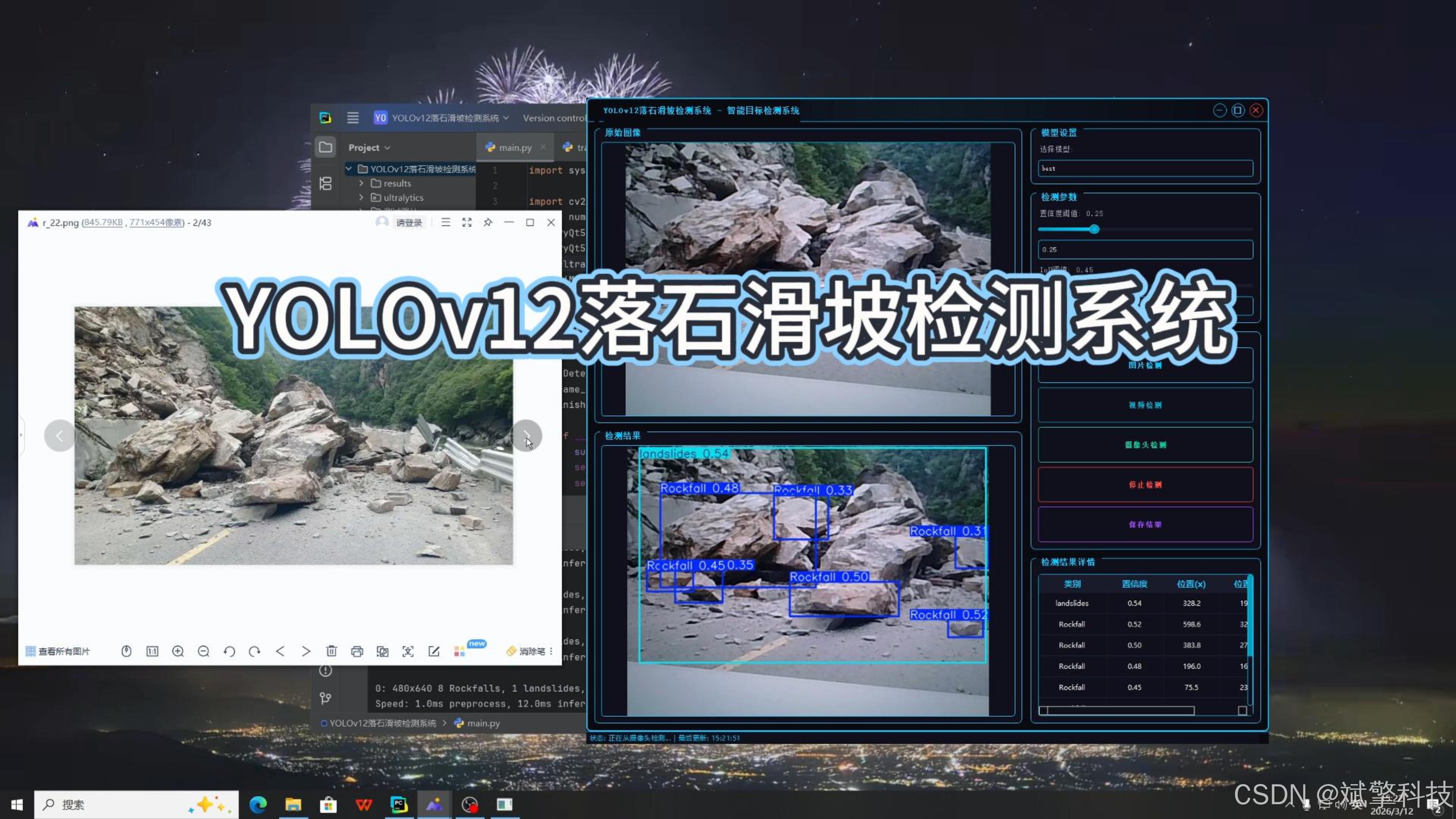1456x819 pixels.
Task: Open the edit image pencil icon
Action: (x=433, y=651)
